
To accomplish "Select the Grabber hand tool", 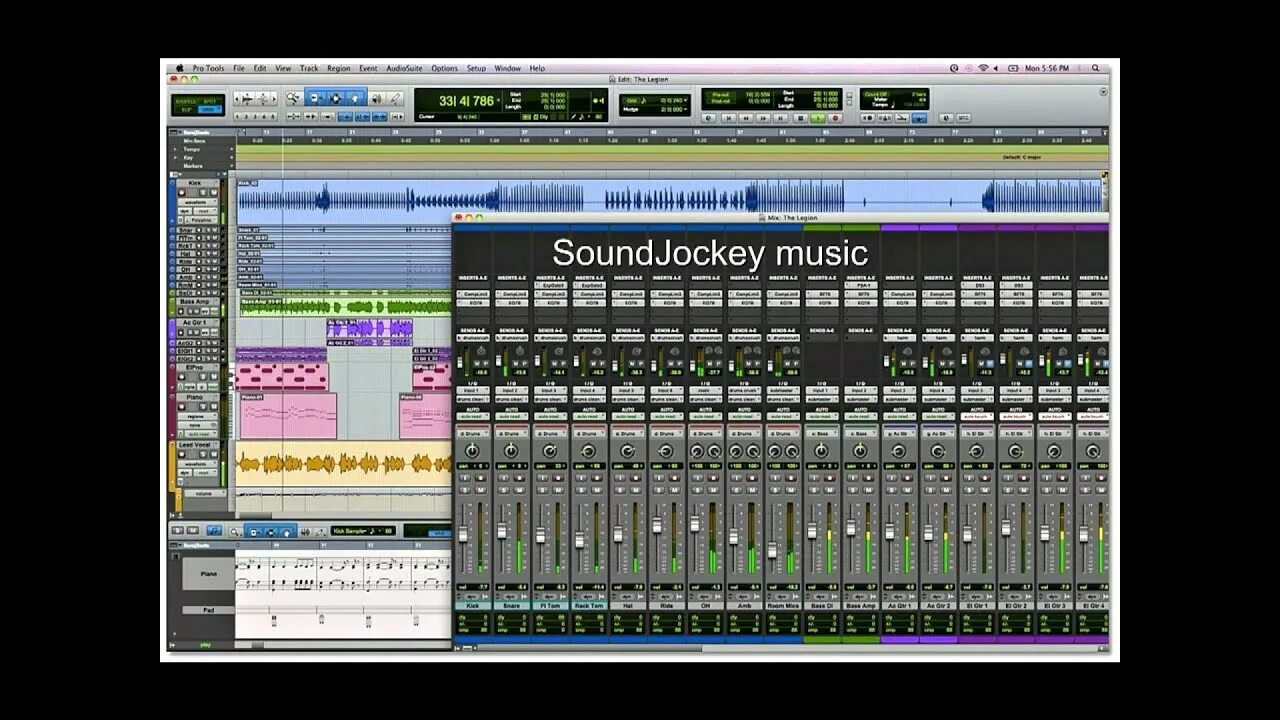I will click(x=355, y=99).
